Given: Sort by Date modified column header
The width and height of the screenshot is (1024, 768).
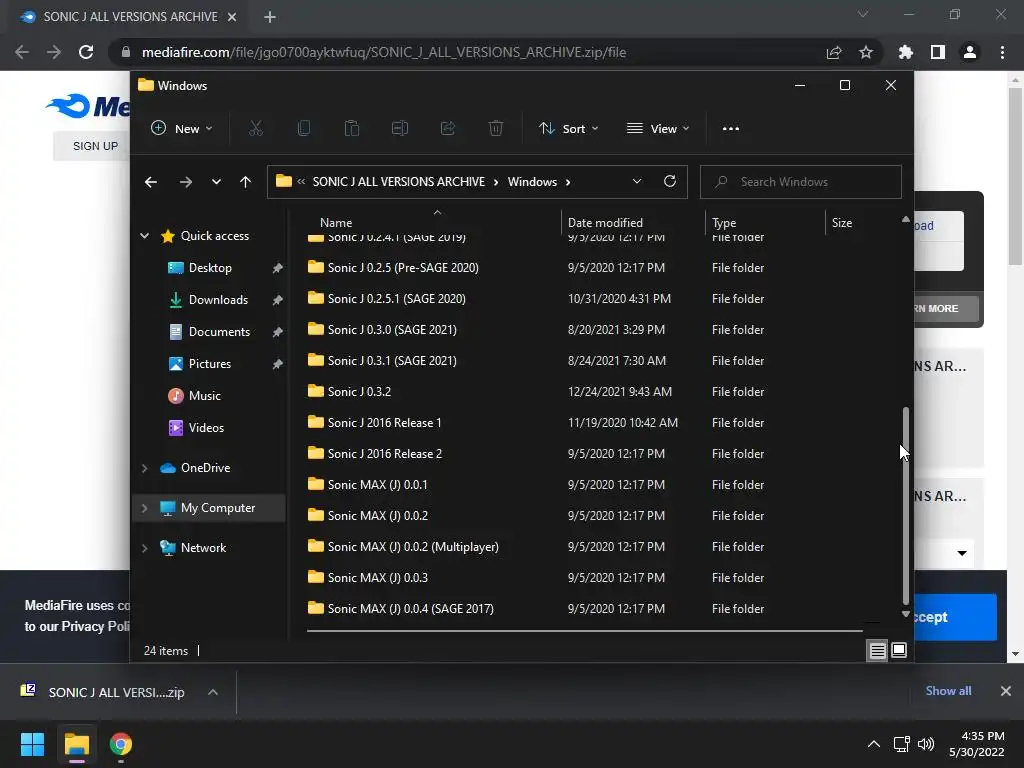Looking at the screenshot, I should (x=605, y=223).
